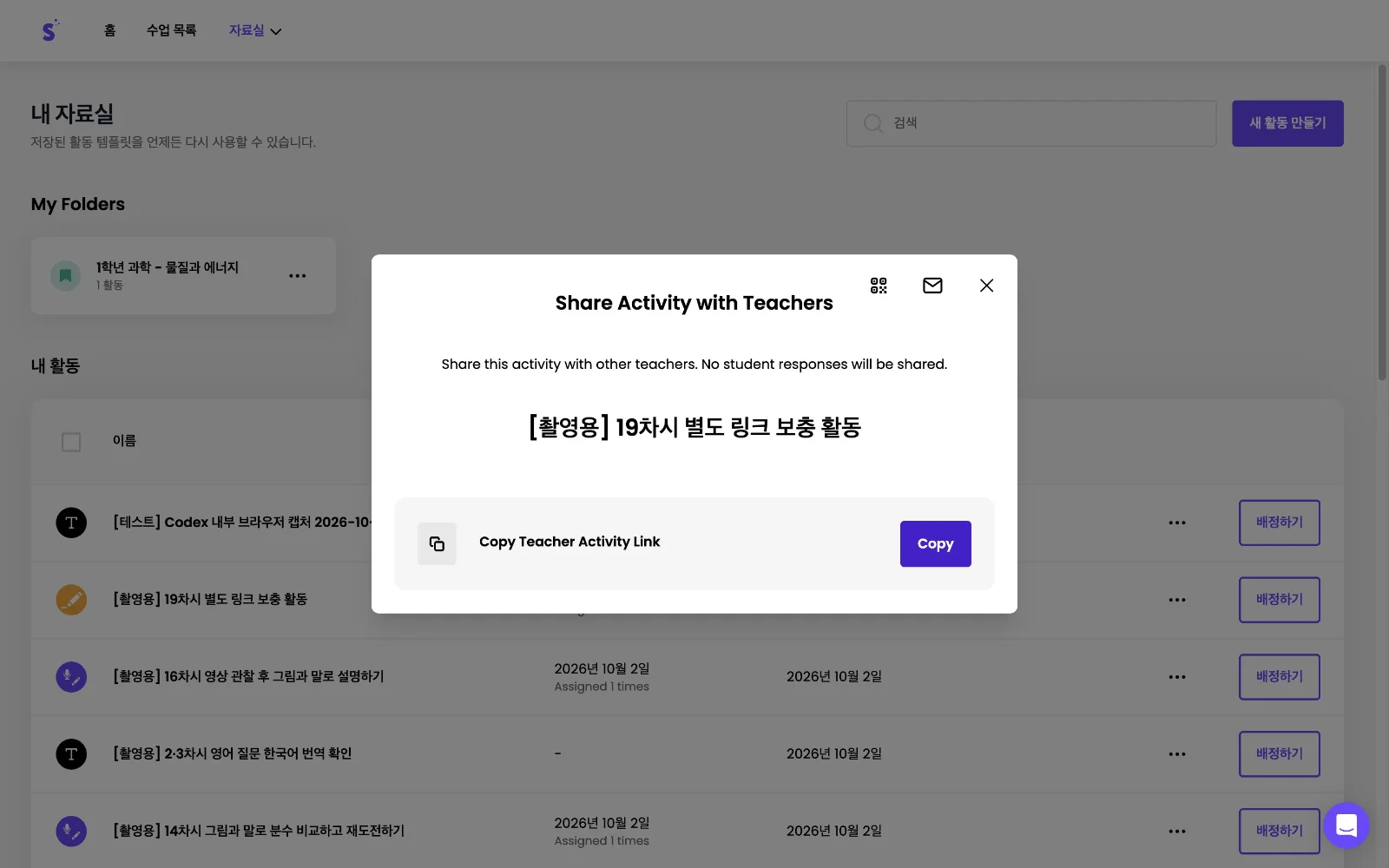
Task: Click the green bookmark folder icon
Action: point(65,276)
